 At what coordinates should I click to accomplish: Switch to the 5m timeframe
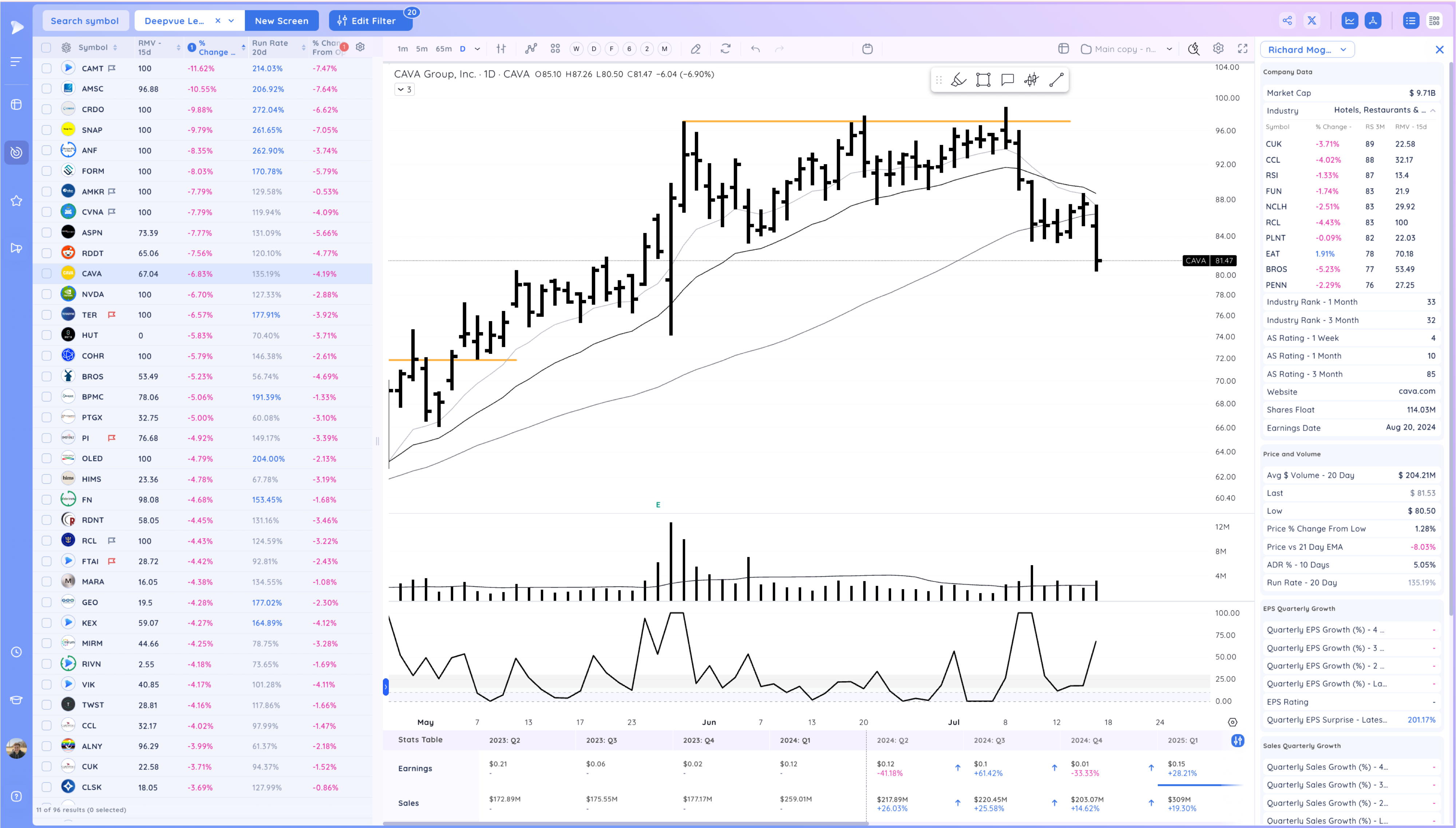[422, 49]
